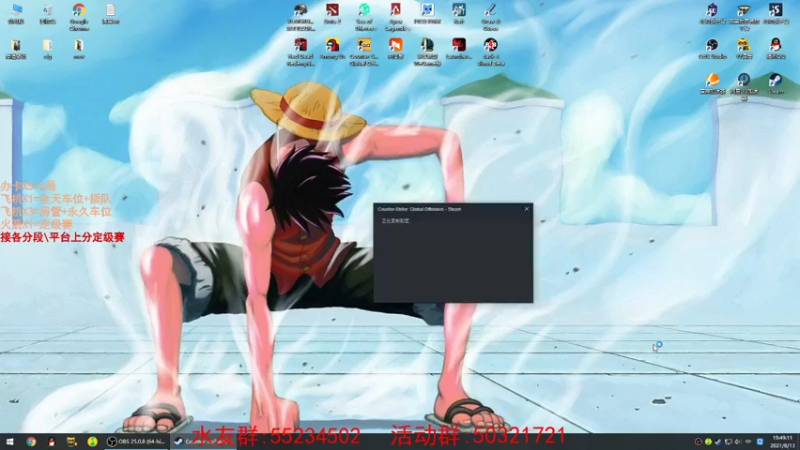
Task: Open the taskbar clock and date
Action: click(x=782, y=441)
